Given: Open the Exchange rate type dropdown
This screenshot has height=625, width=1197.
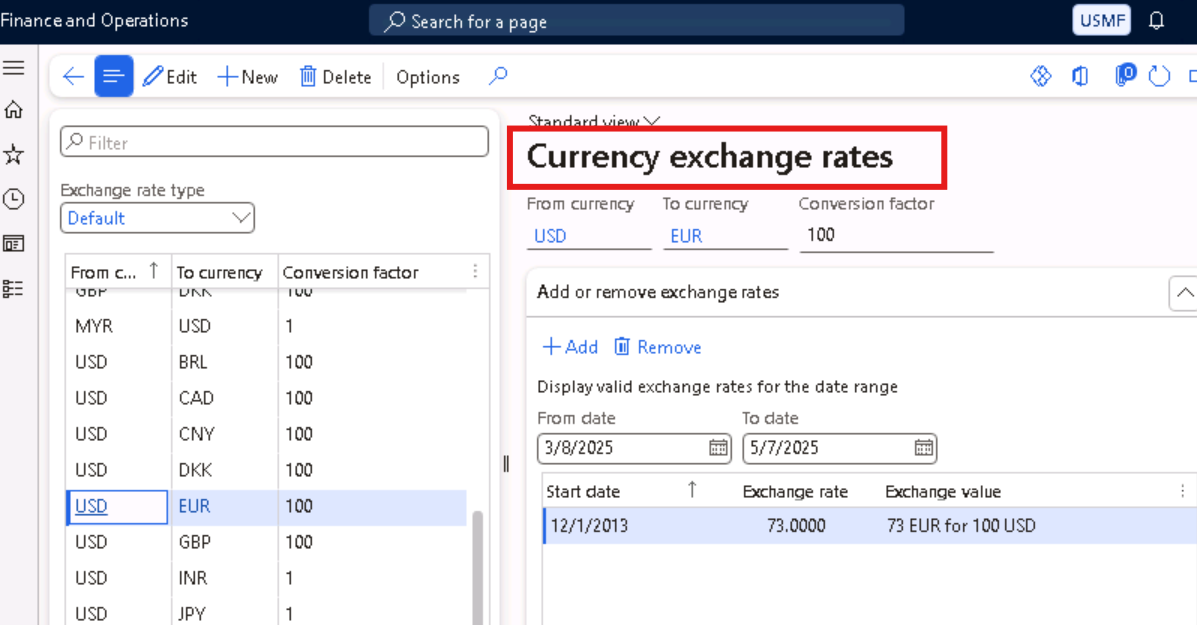Looking at the screenshot, I should (240, 217).
